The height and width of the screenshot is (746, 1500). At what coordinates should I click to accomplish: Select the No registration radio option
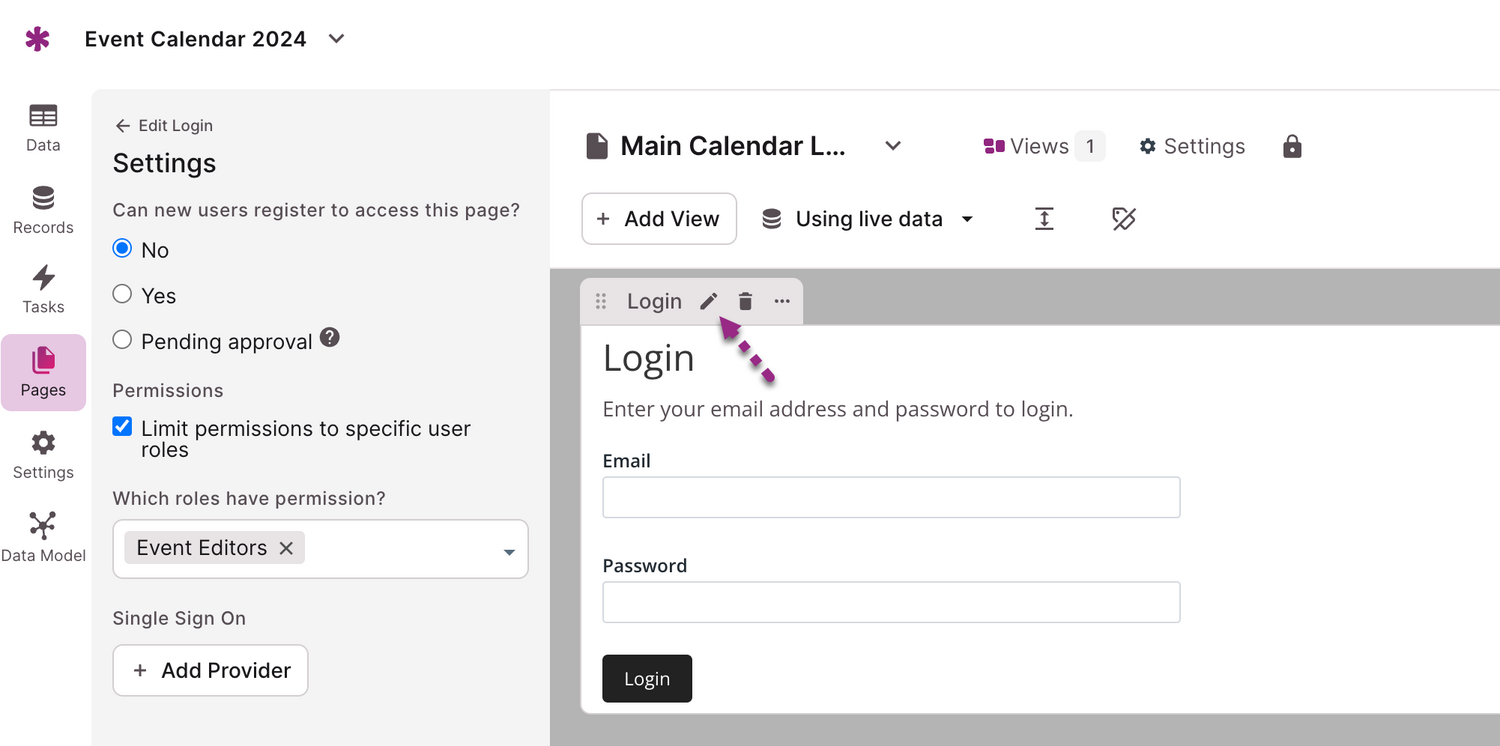click(122, 249)
